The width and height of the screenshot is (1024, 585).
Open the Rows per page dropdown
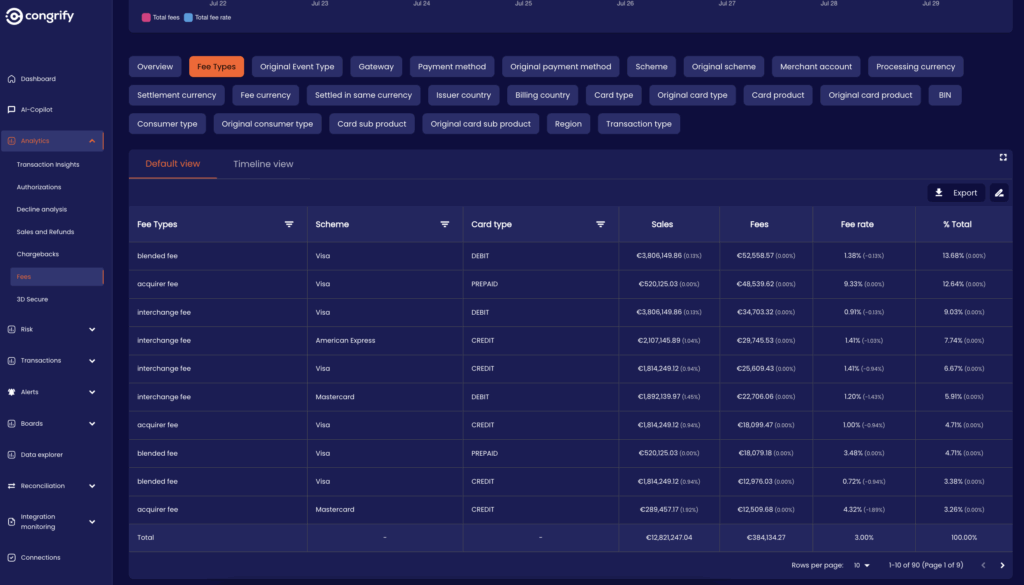click(860, 566)
